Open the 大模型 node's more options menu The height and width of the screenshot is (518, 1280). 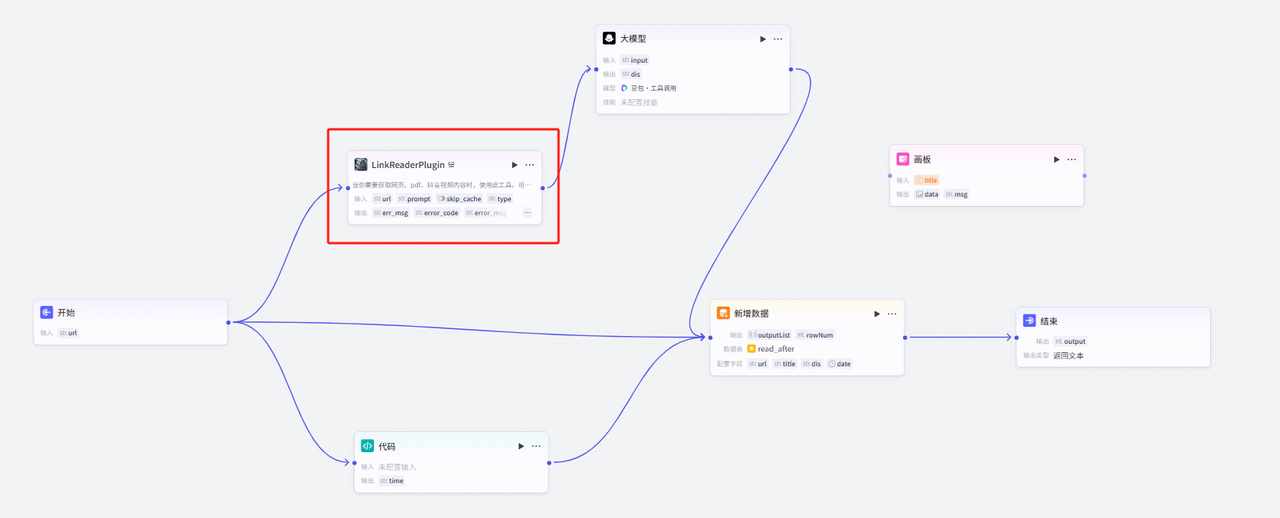pyautogui.click(x=778, y=39)
